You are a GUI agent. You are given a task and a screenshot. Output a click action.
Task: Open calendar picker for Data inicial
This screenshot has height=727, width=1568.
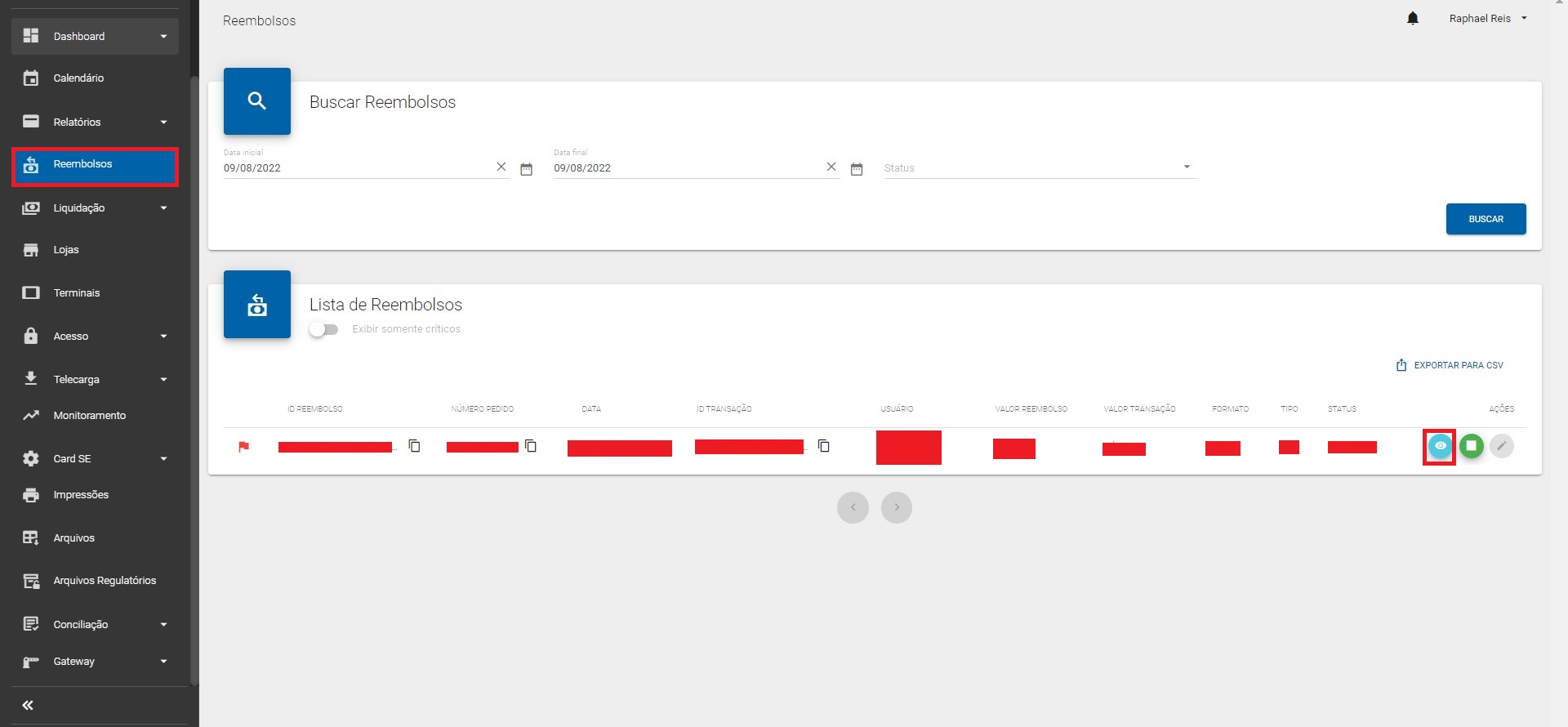(x=526, y=169)
